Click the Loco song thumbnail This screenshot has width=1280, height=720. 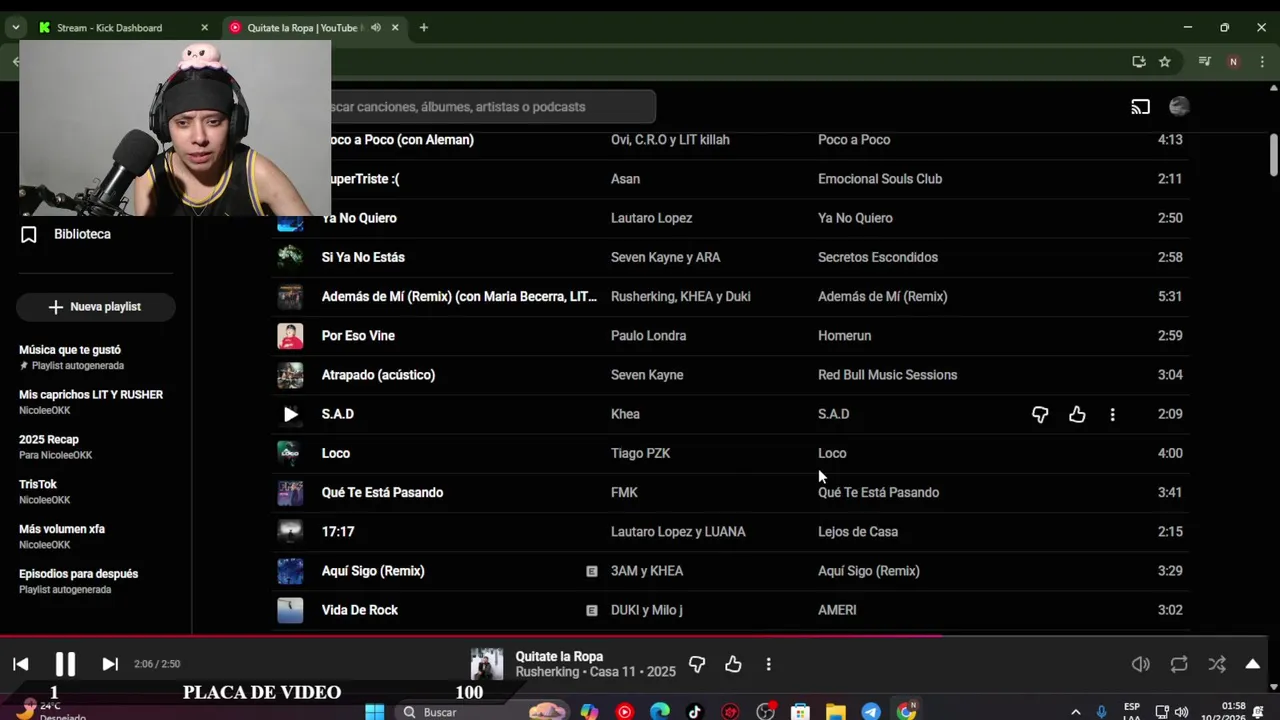[x=290, y=453]
